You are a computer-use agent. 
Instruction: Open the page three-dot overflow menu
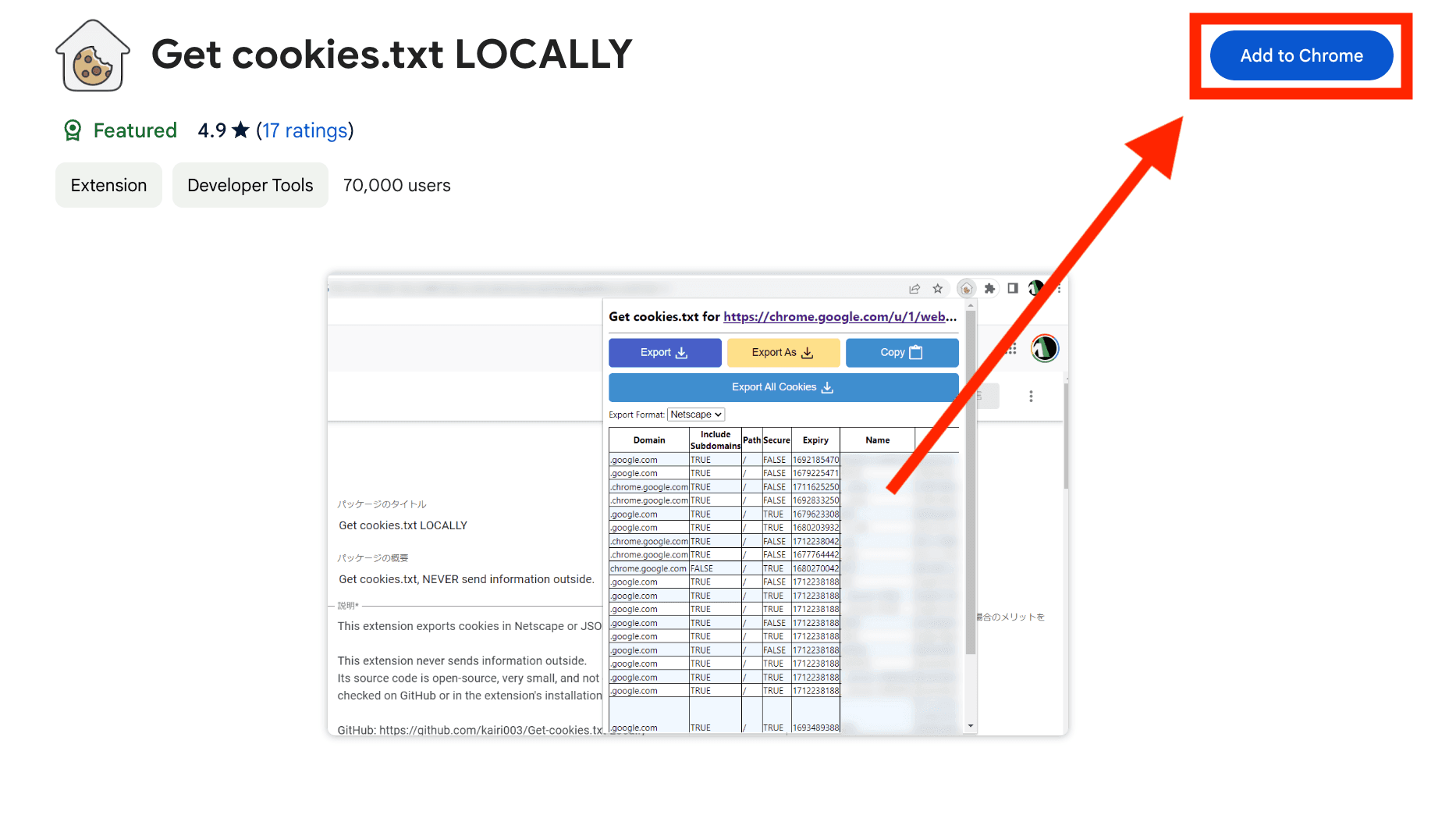click(1031, 397)
